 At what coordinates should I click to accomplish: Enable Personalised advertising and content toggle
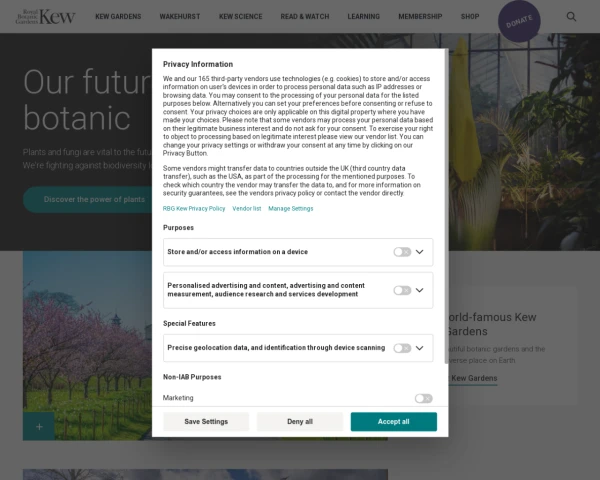tap(402, 290)
